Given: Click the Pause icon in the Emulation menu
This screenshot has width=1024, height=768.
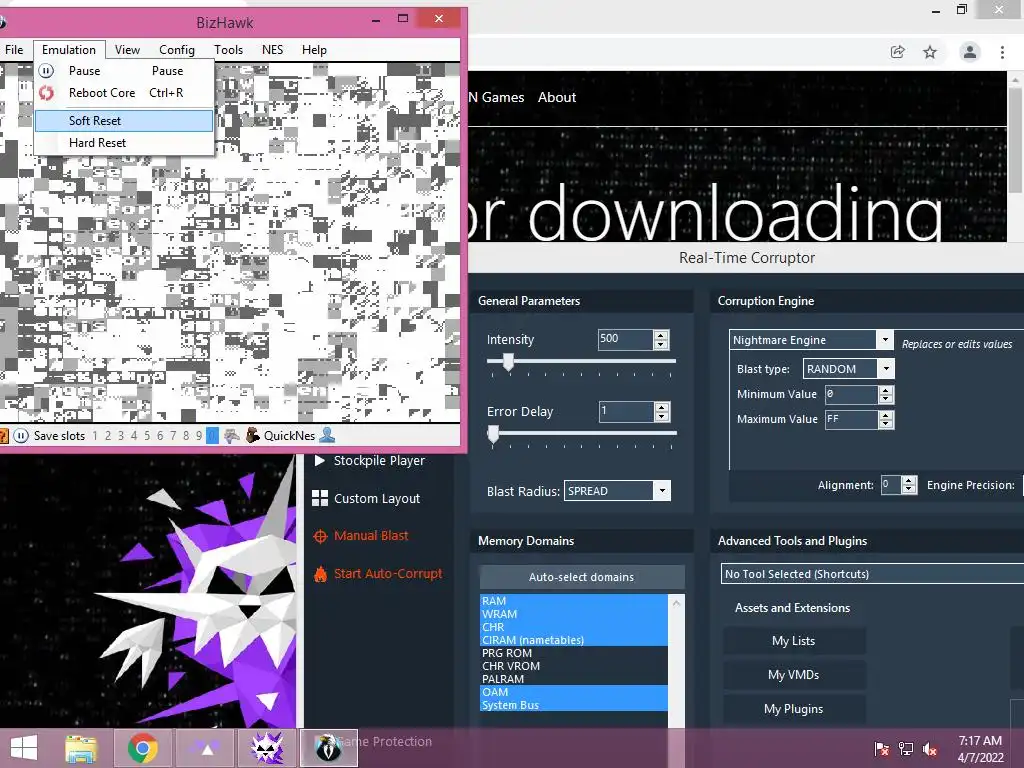Looking at the screenshot, I should point(46,71).
